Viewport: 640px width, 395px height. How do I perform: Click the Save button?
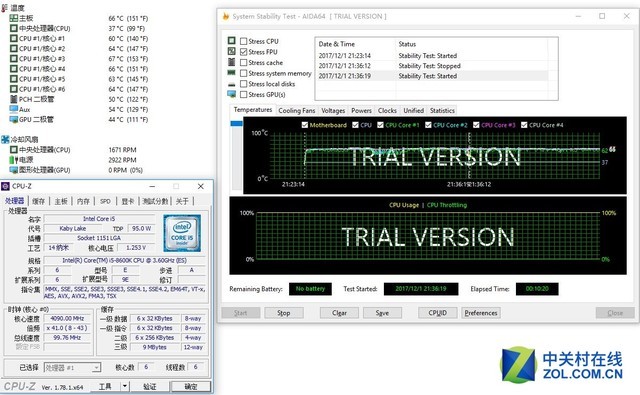pyautogui.click(x=382, y=313)
